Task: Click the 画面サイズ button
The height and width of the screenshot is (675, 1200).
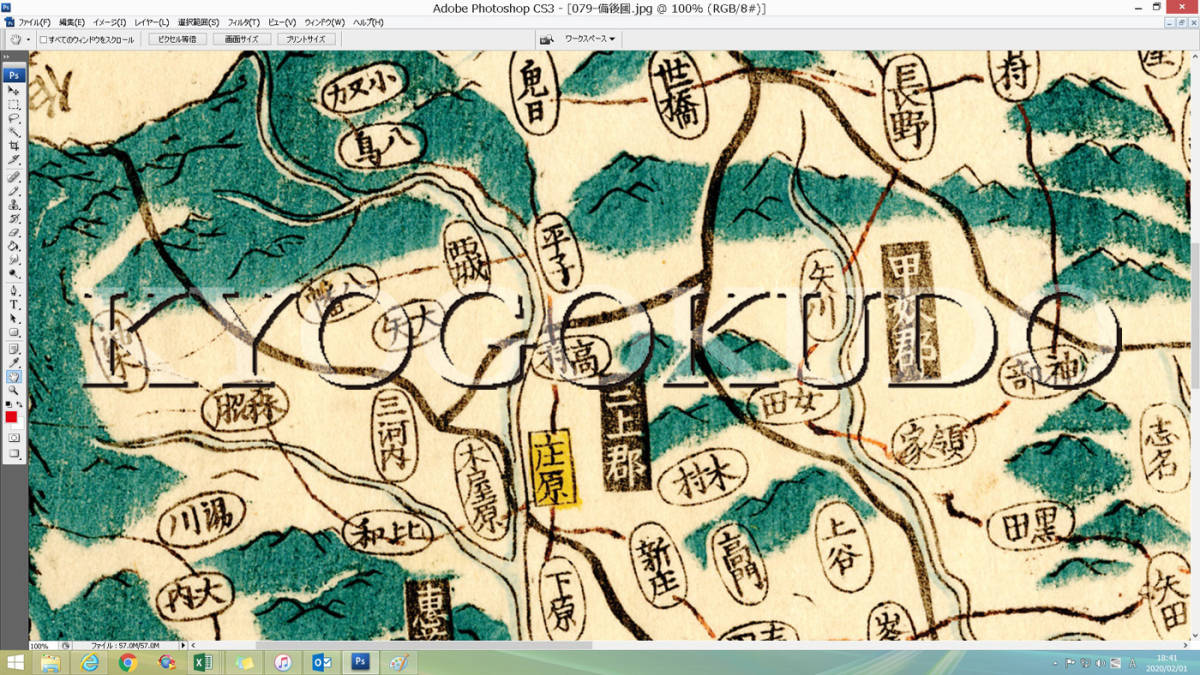Action: [x=241, y=39]
